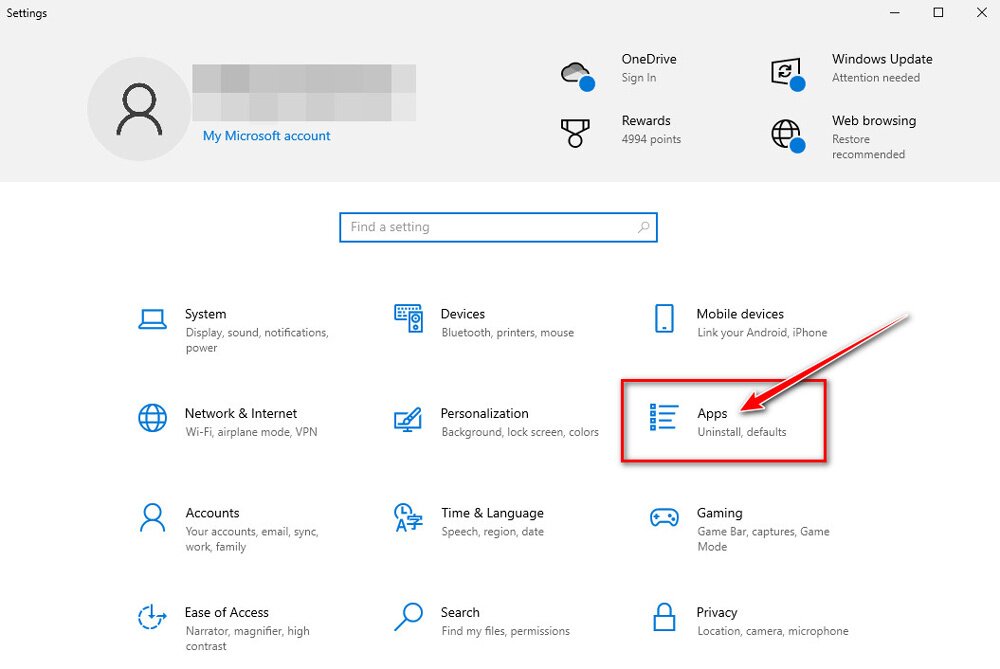Viewport: 1000px width, 669px height.
Task: Click 'Narrator, magnifier, high contrast' description
Action: [x=247, y=638]
